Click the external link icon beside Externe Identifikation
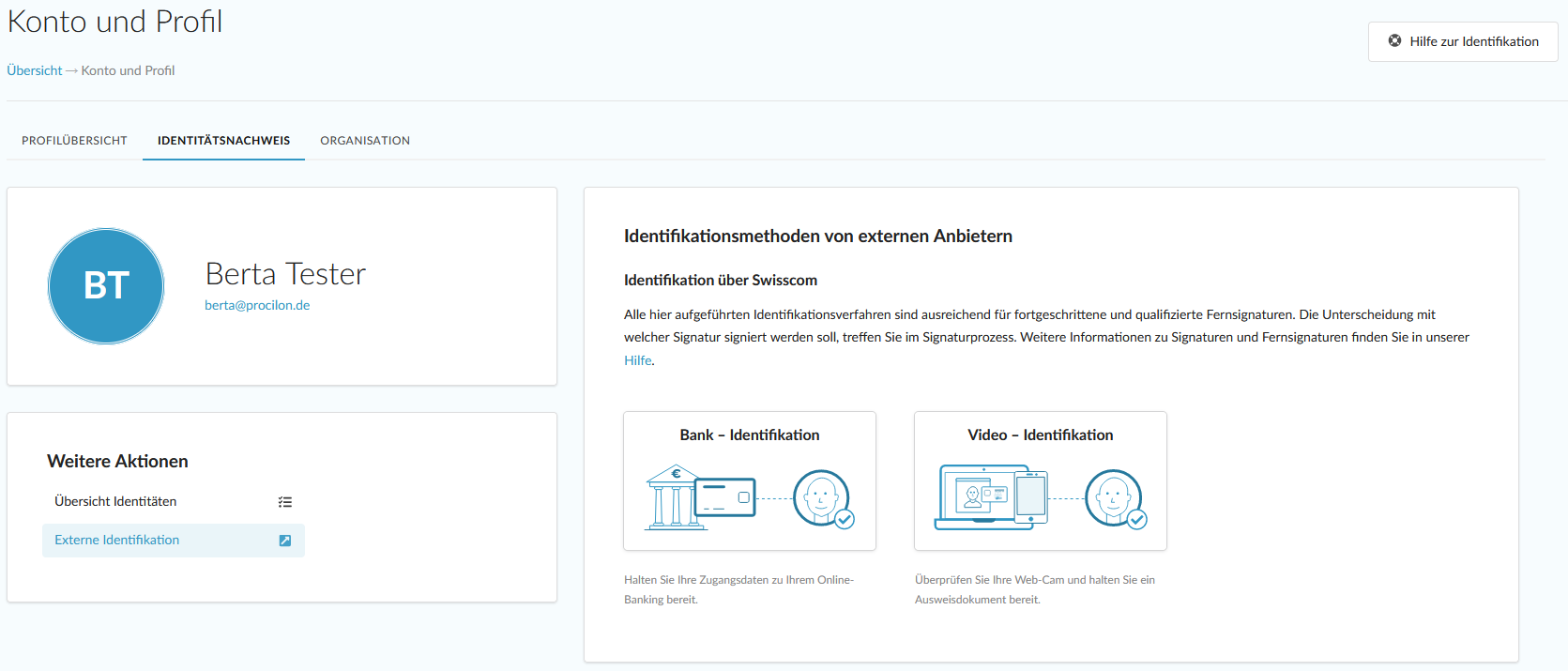The height and width of the screenshot is (671, 1568). (x=285, y=541)
